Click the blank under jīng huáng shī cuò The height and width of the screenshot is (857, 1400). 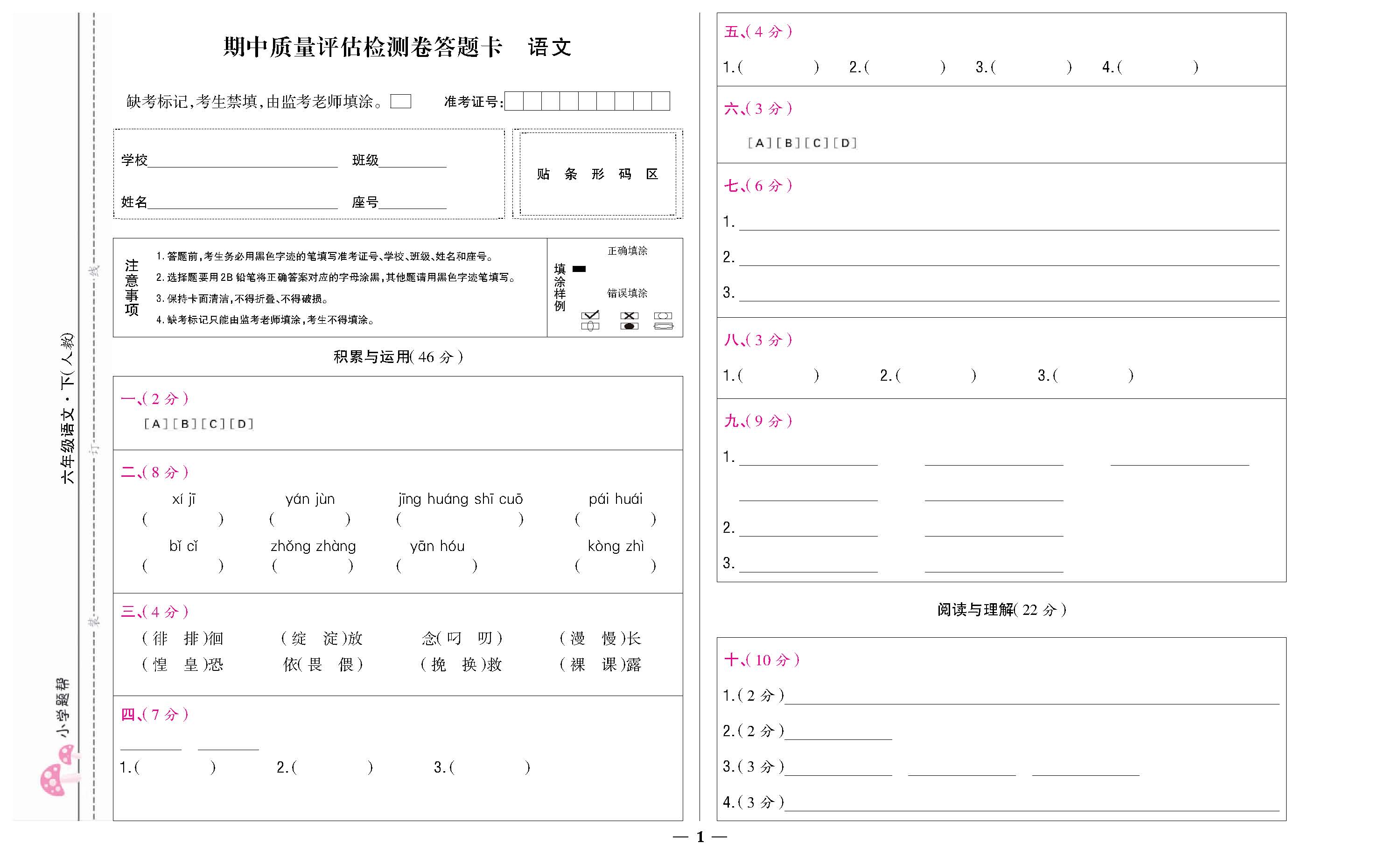[460, 519]
